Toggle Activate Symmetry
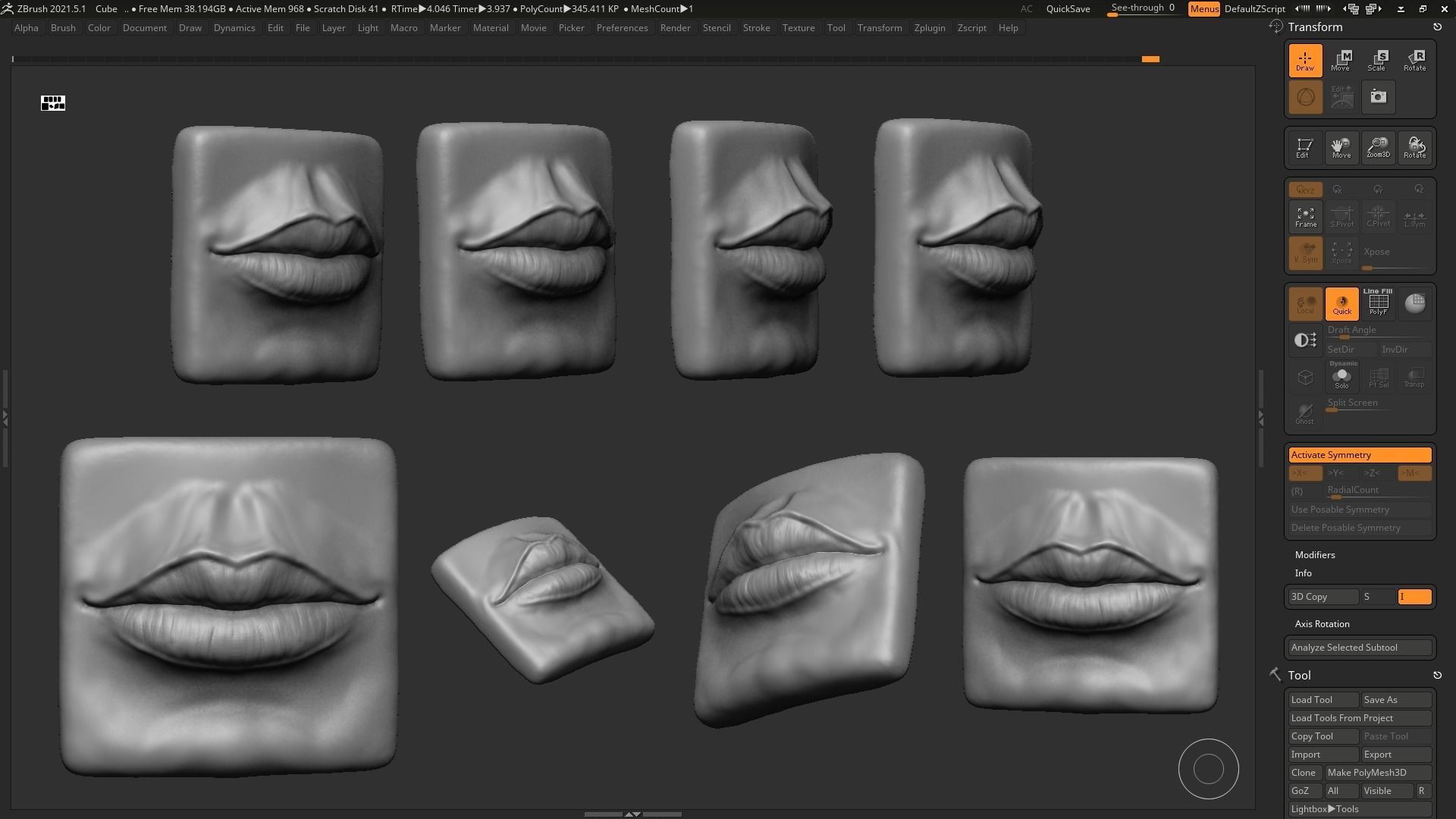The width and height of the screenshot is (1456, 819). [x=1360, y=455]
